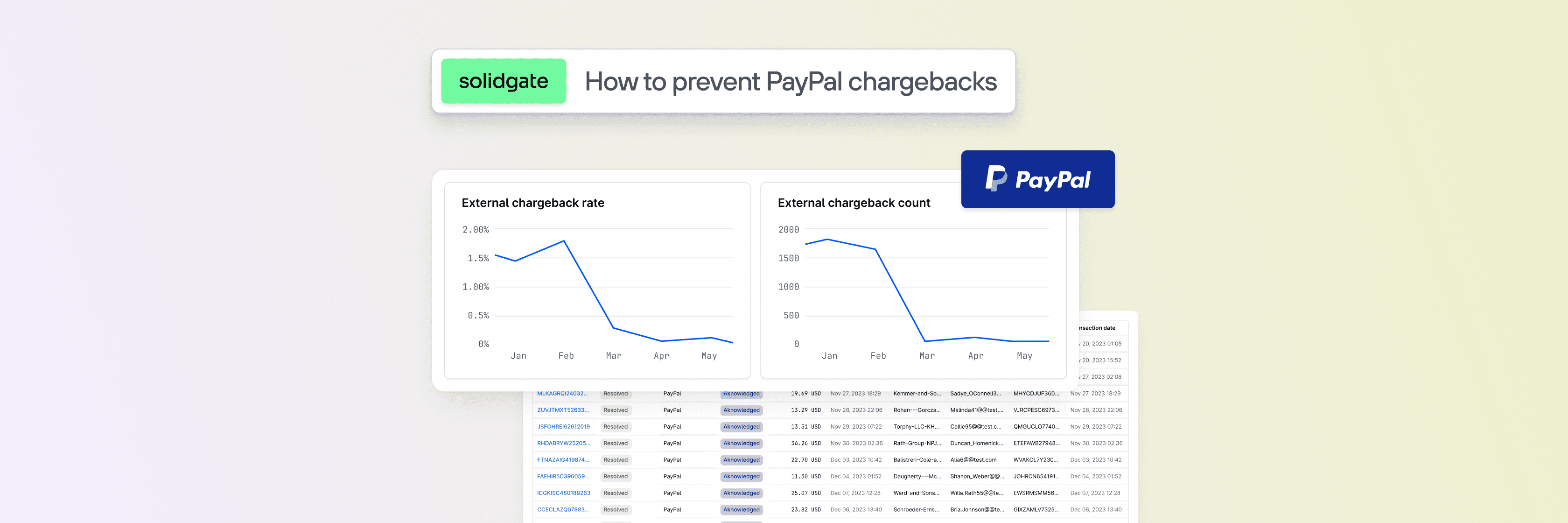Click the 'How to prevent PayPal chargebacks' headline
The image size is (1568, 523).
point(791,82)
